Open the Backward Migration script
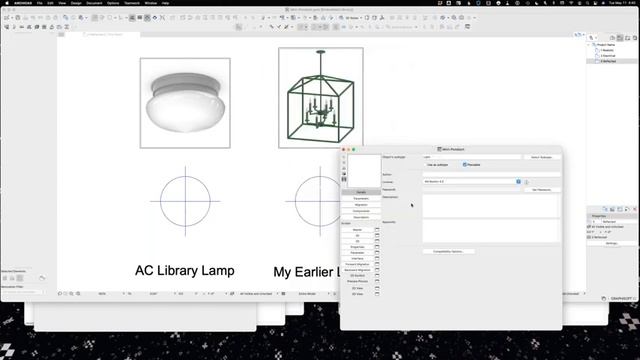This screenshot has width=640, height=360. pyautogui.click(x=358, y=270)
